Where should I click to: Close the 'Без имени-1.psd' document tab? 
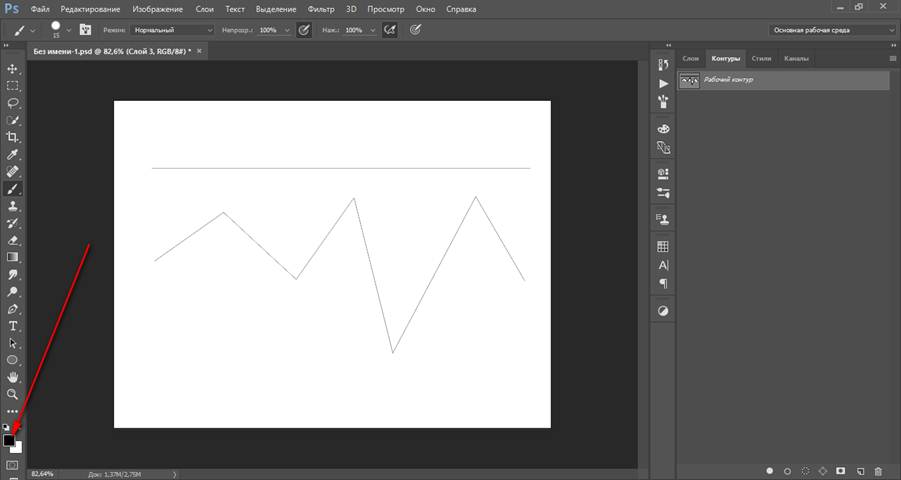tap(199, 51)
